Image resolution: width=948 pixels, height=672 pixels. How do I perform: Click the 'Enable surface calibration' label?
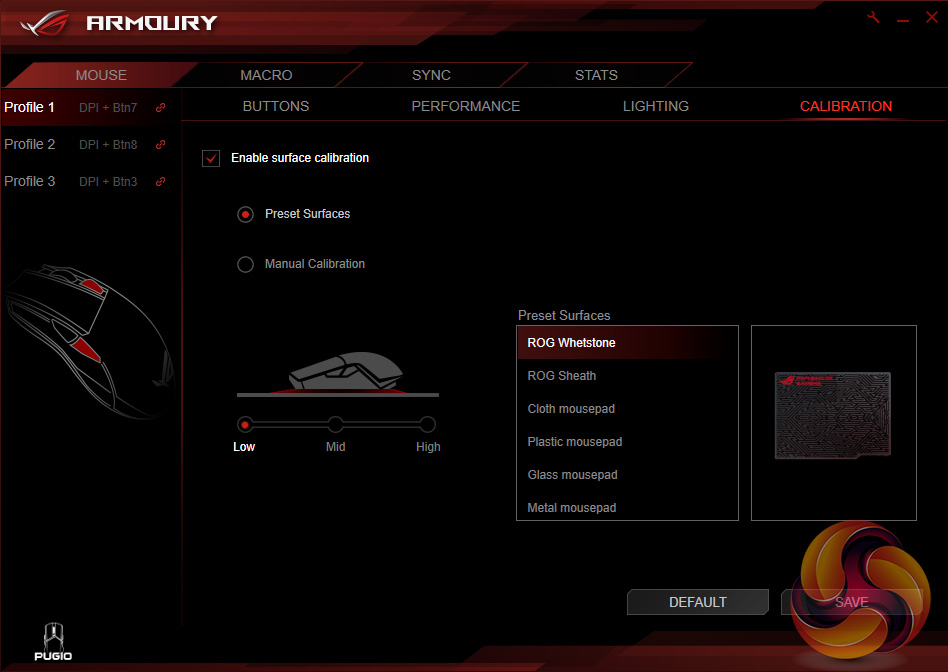[x=300, y=158]
